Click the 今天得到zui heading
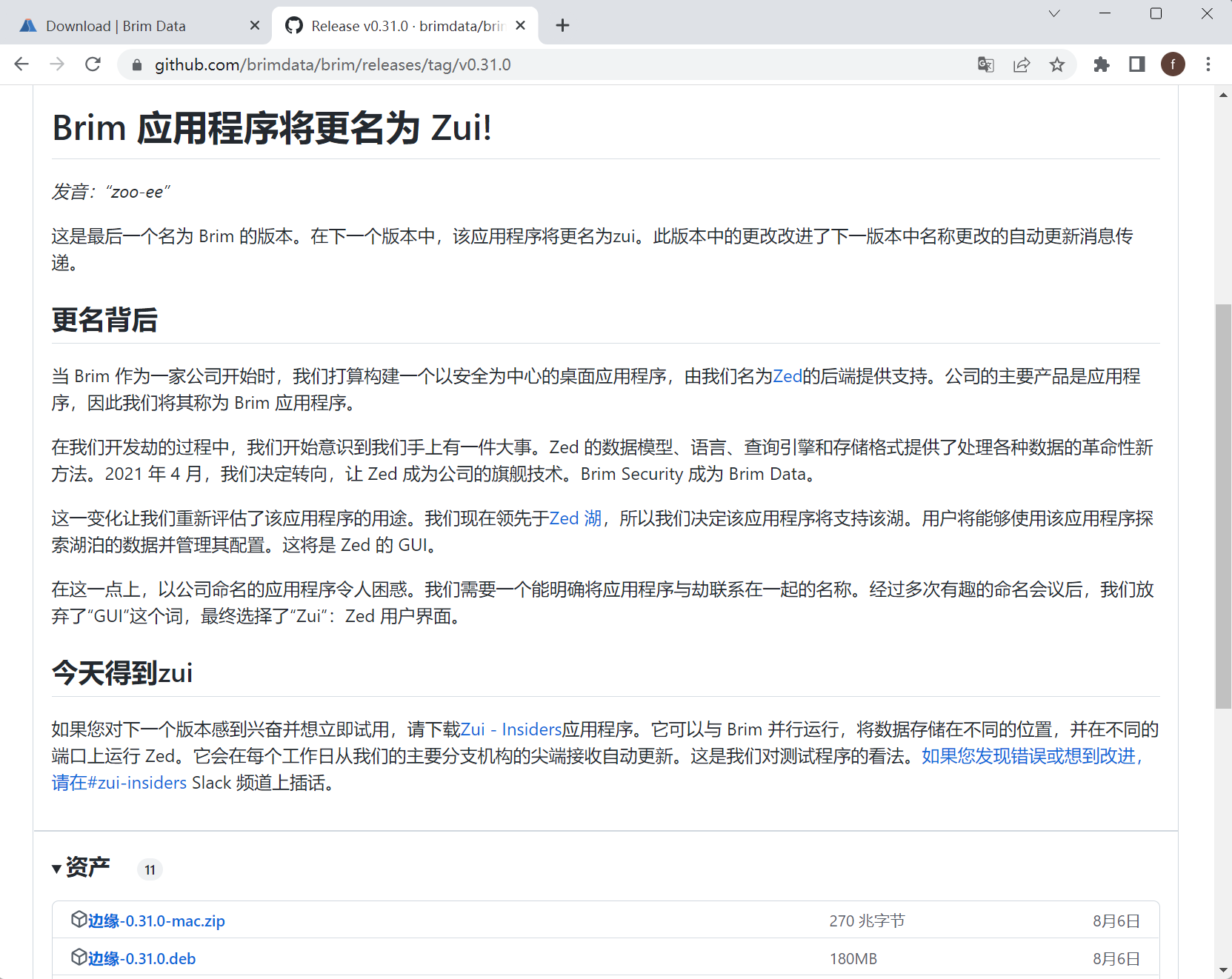This screenshot has width=1232, height=979. click(x=122, y=673)
